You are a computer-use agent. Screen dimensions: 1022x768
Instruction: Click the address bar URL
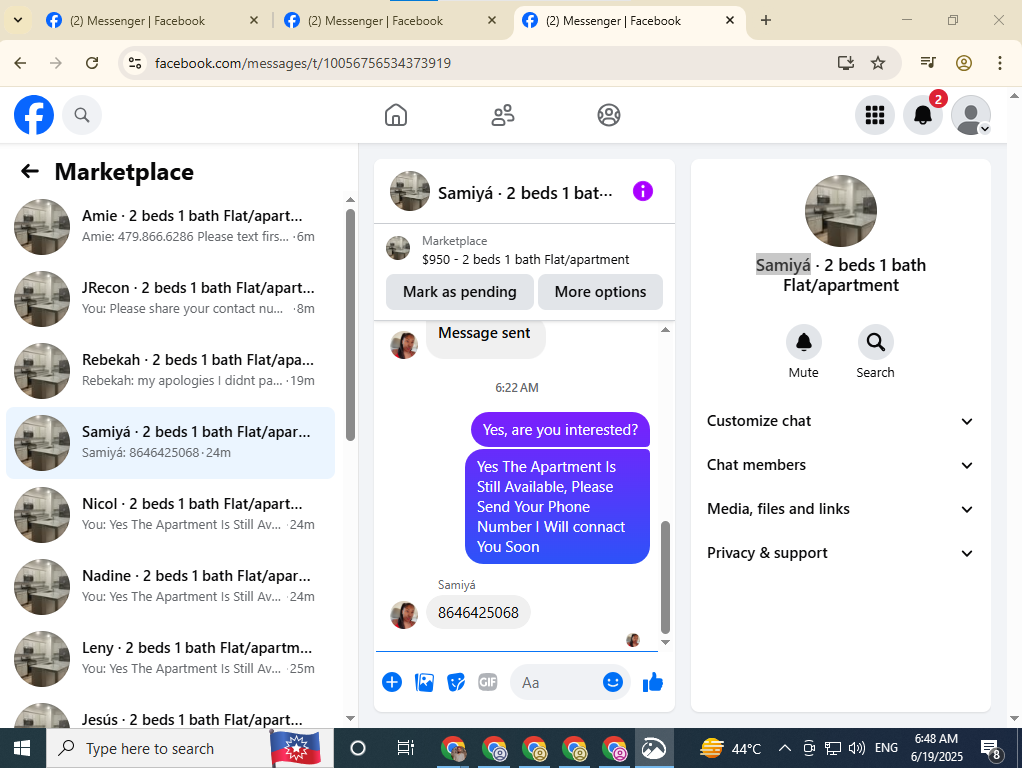303,63
